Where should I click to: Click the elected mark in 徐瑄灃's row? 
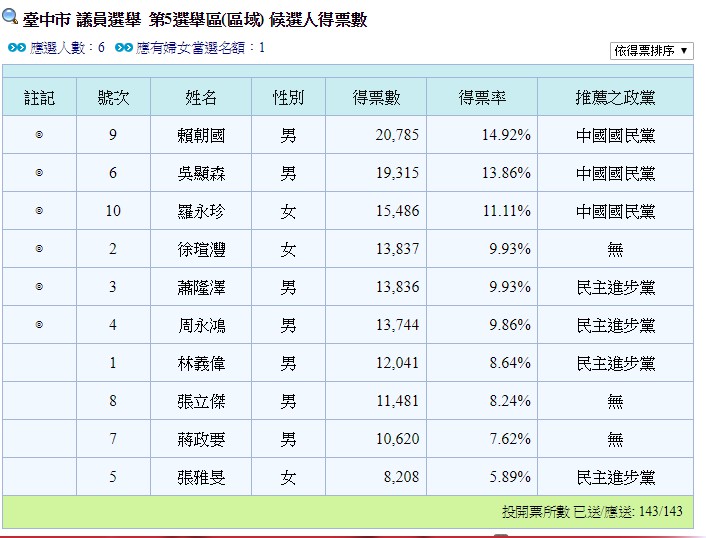(39, 249)
